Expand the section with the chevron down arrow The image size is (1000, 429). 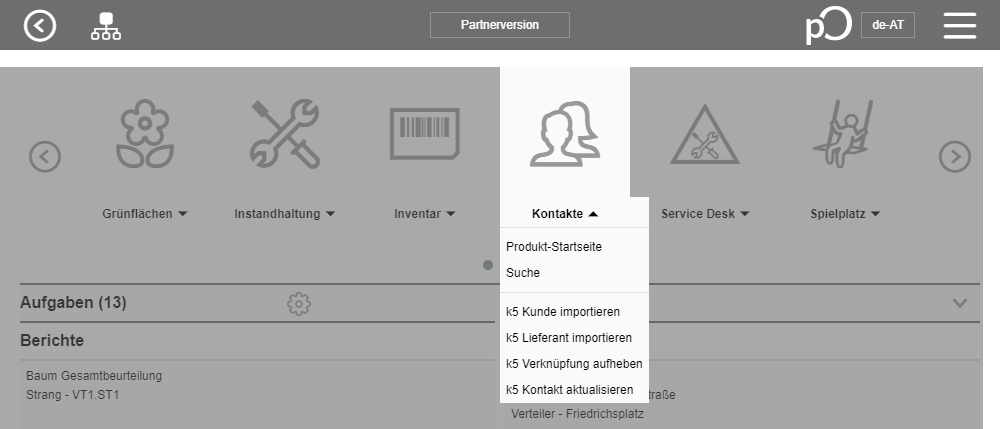(x=960, y=303)
